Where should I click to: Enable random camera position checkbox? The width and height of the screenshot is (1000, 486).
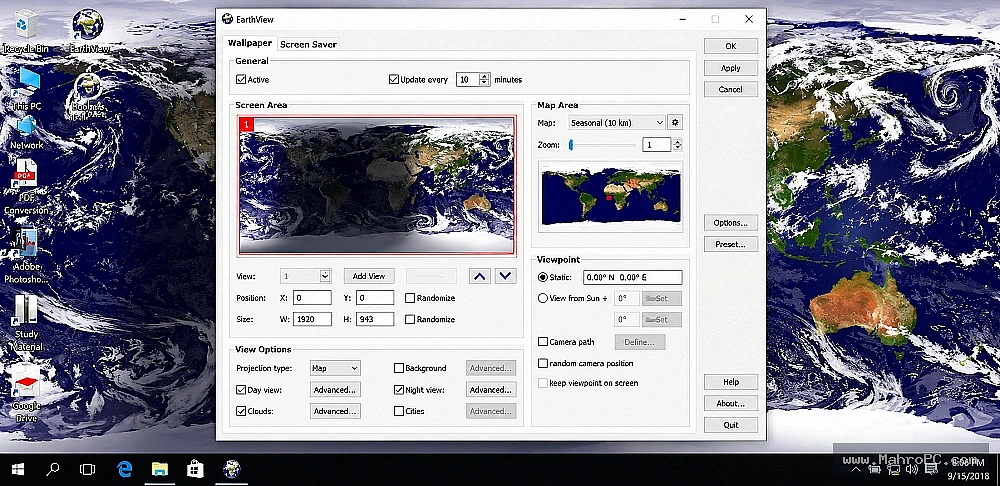tap(543, 364)
